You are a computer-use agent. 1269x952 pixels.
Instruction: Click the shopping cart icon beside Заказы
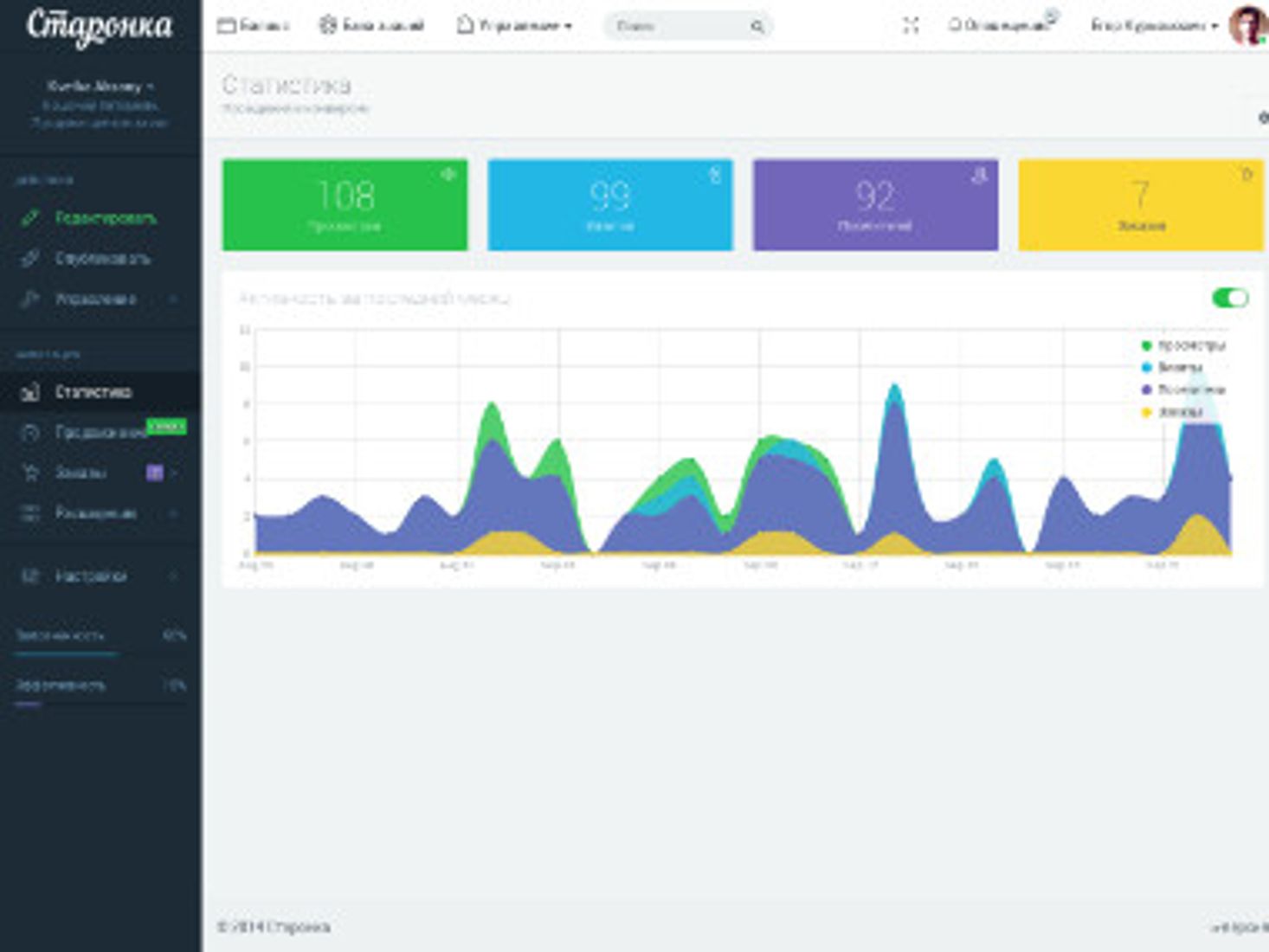[30, 473]
